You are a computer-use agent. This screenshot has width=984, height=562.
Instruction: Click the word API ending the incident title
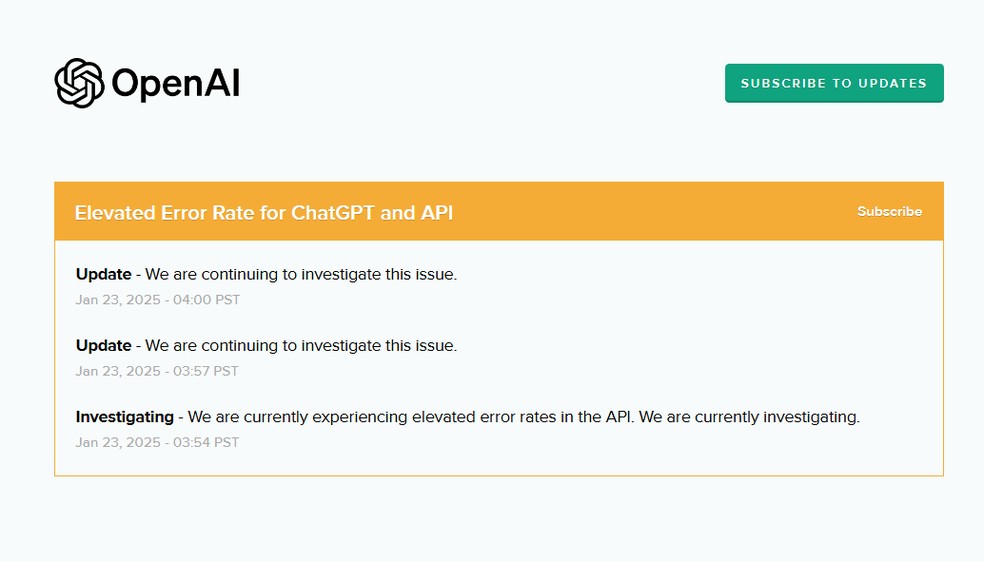point(437,213)
